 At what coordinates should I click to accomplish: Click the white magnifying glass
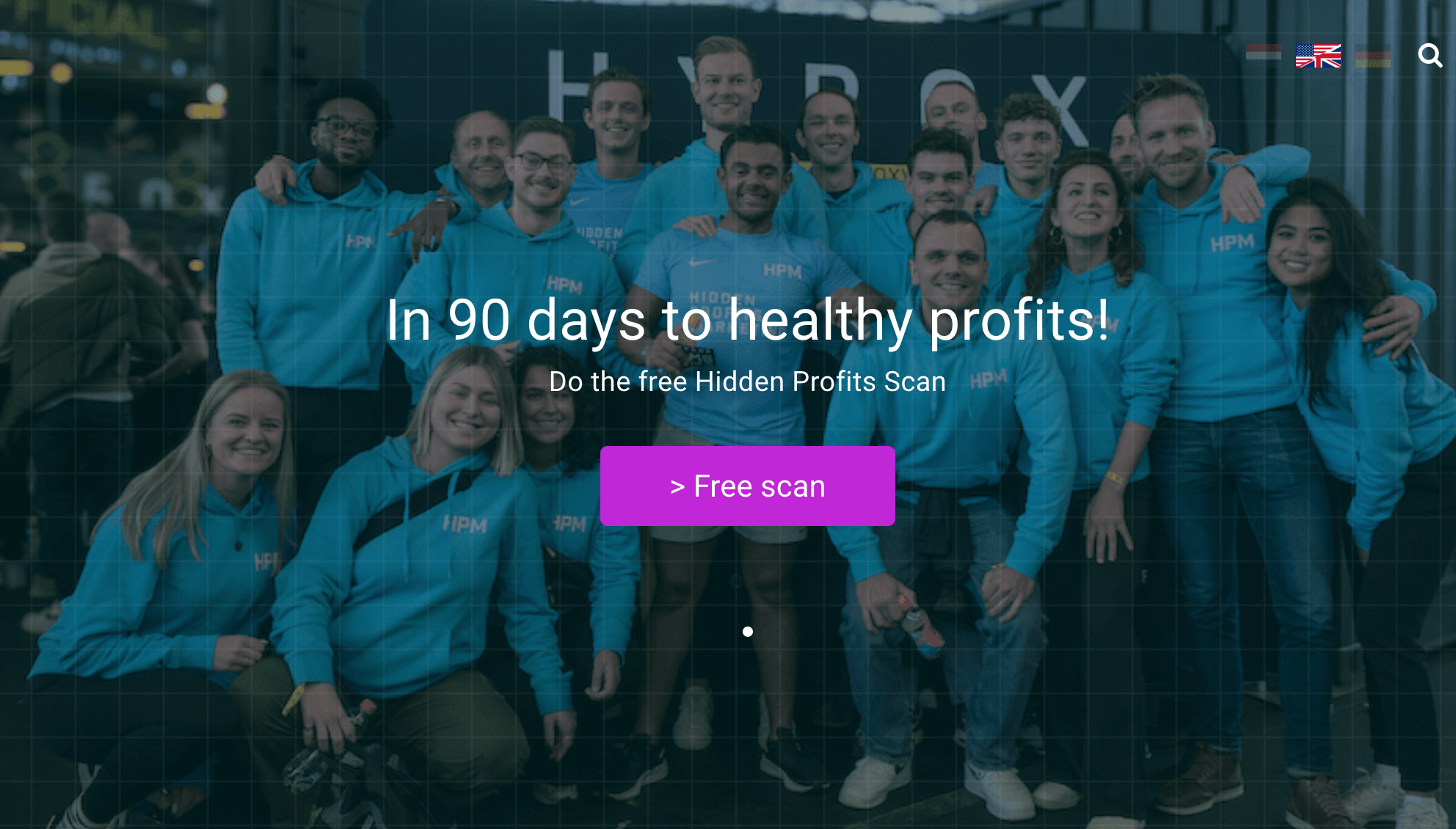[1430, 55]
